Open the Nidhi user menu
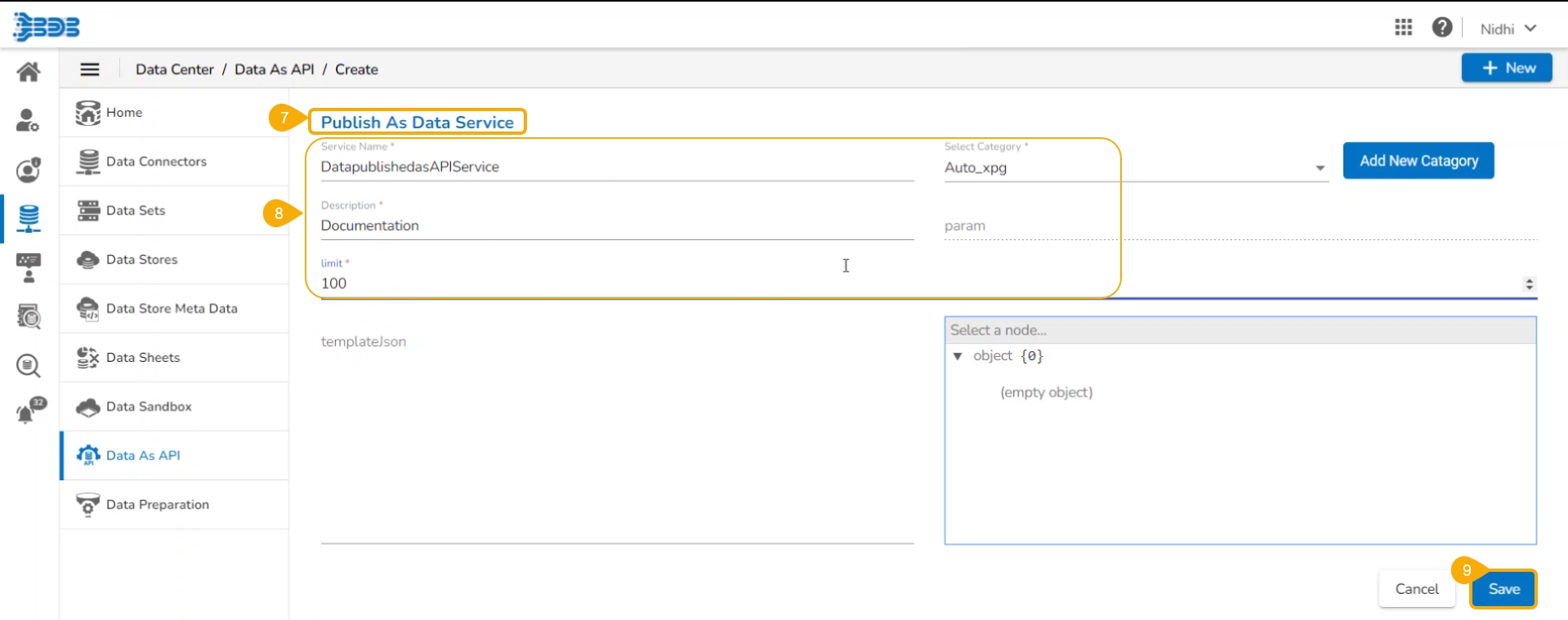 (1508, 29)
